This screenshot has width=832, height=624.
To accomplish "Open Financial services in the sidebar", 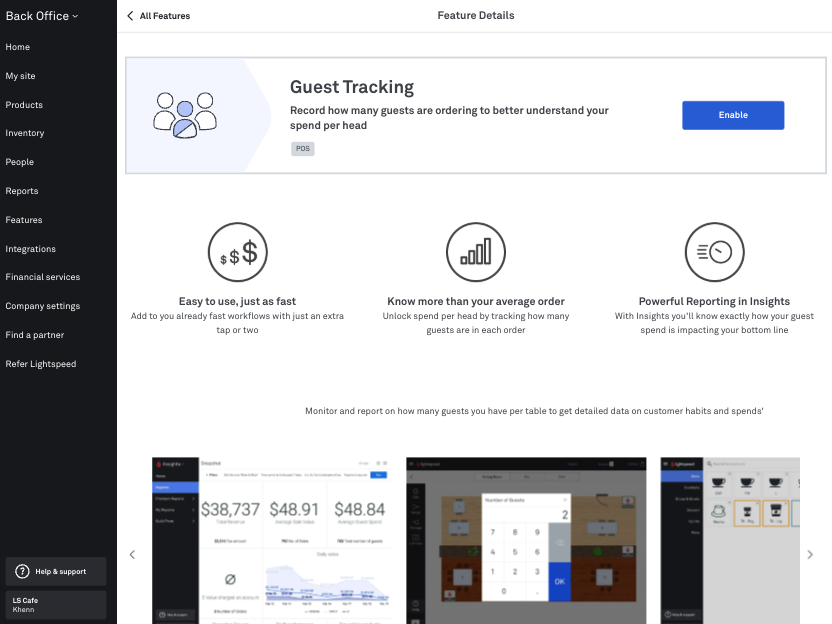I will click(42, 276).
